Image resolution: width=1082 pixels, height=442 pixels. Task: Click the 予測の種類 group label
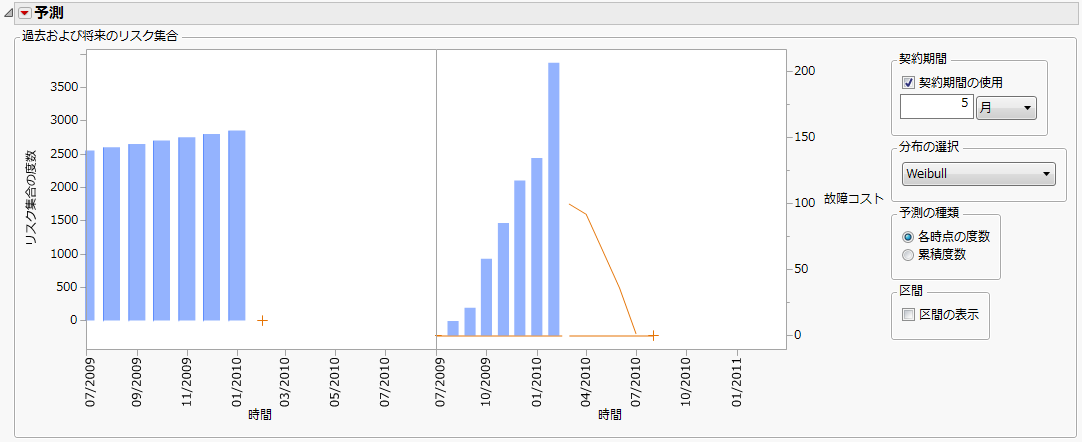(x=928, y=213)
